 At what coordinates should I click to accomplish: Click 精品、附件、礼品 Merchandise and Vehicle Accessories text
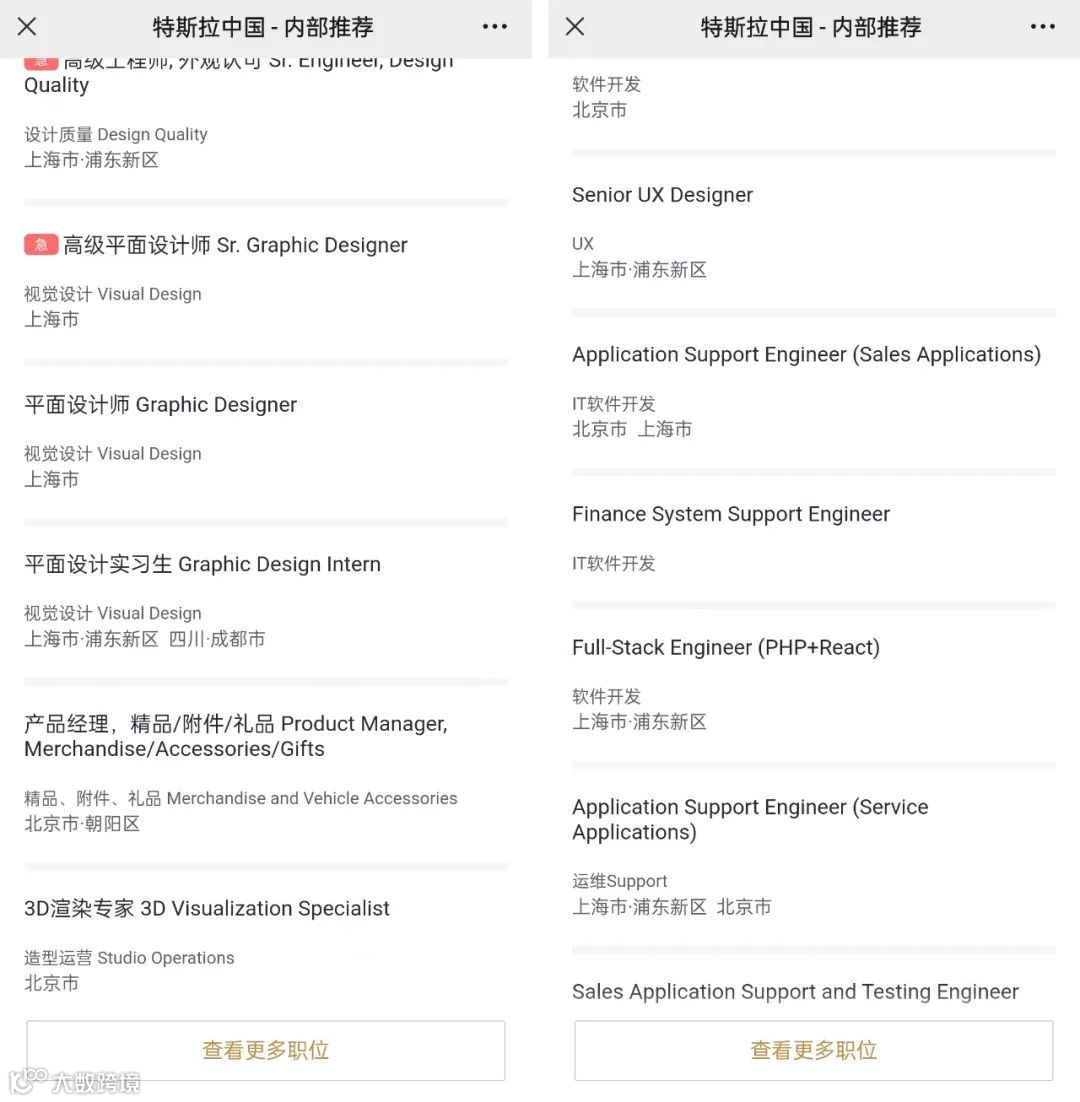[x=240, y=798]
